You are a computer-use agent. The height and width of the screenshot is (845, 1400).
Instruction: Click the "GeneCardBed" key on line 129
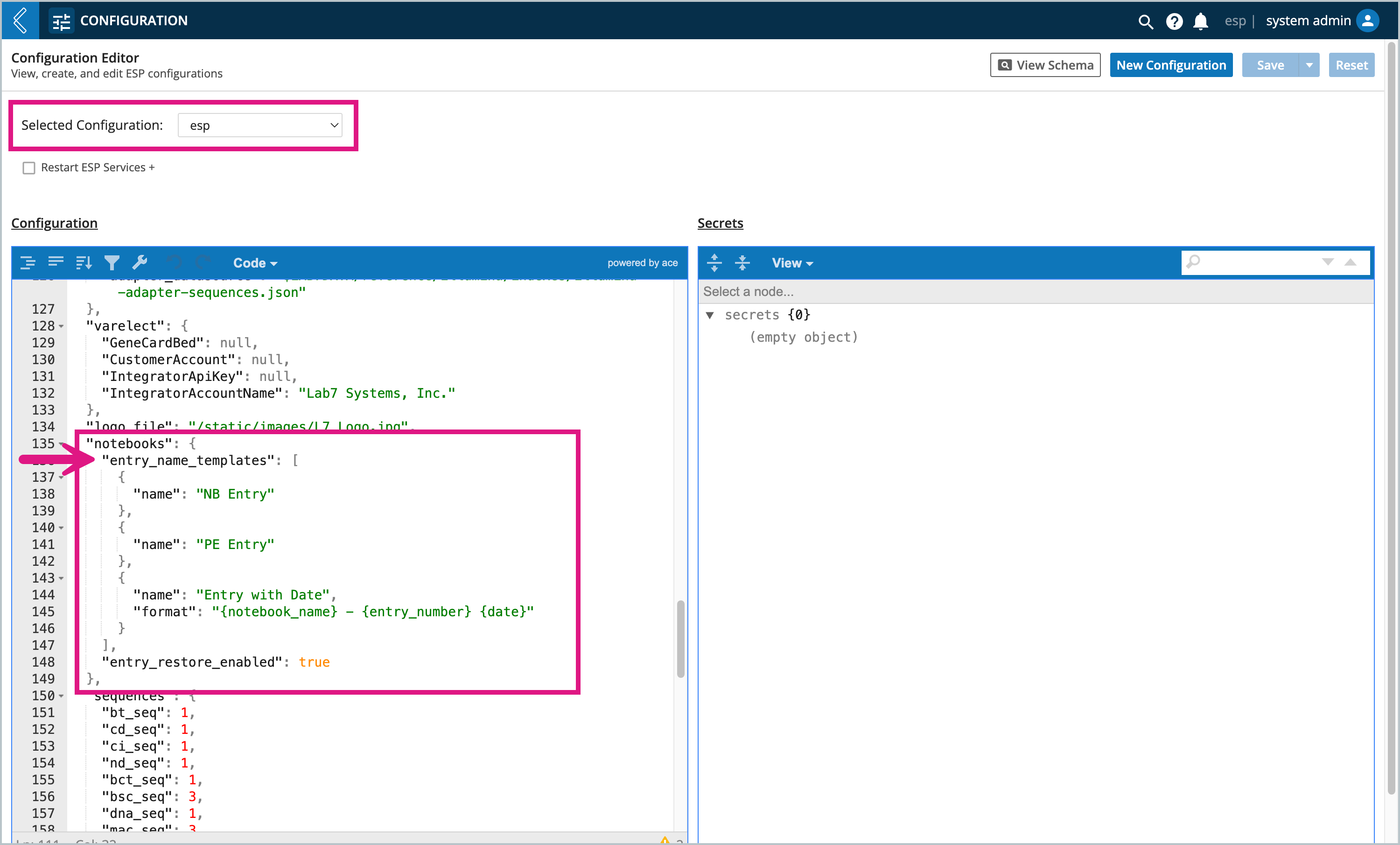tap(152, 343)
